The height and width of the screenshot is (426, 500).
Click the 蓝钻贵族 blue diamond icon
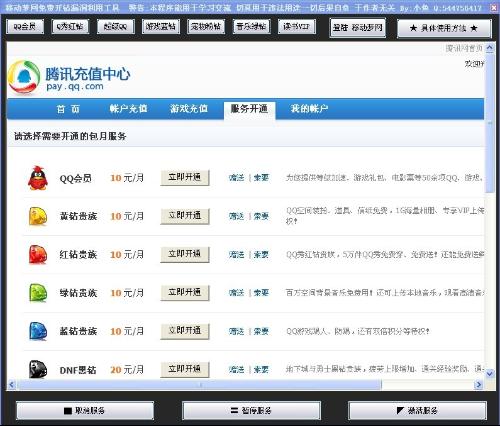coord(38,331)
